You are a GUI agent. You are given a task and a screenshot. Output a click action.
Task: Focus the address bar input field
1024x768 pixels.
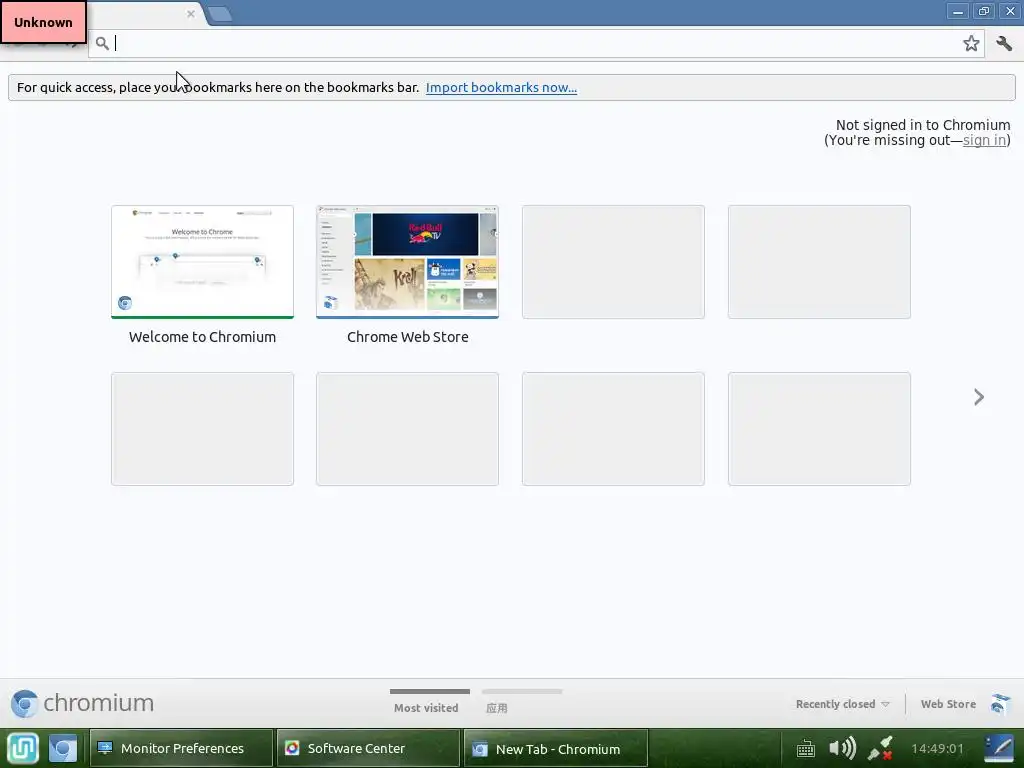(536, 43)
